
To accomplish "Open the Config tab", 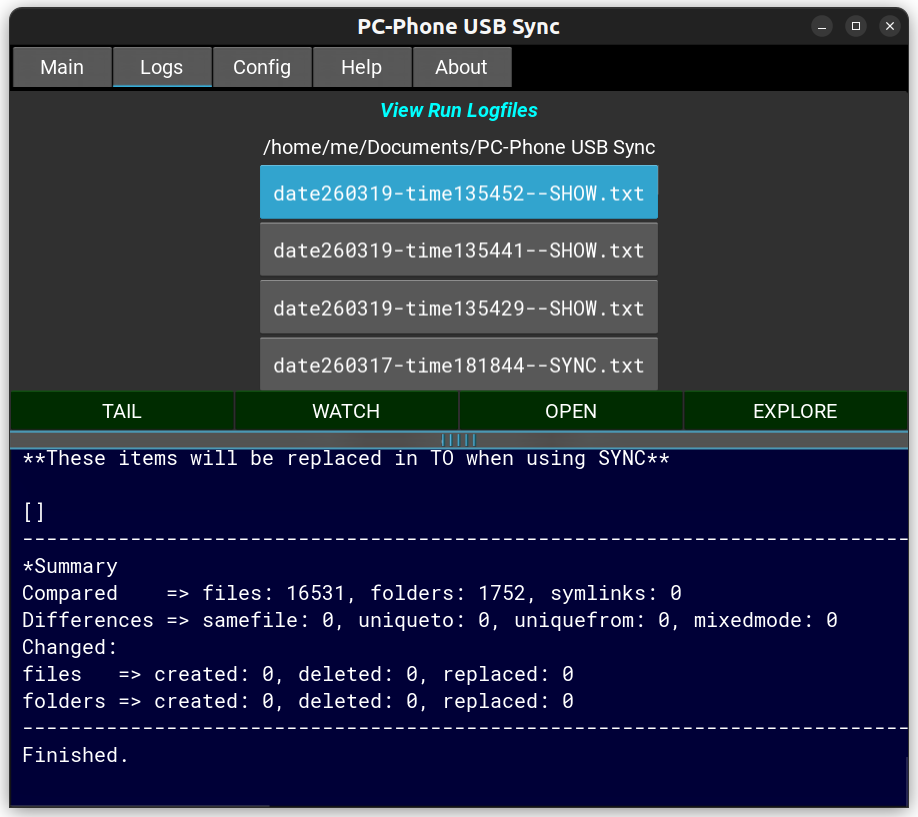I will point(262,67).
